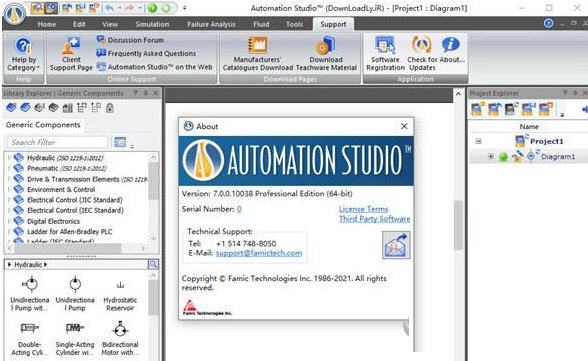Expand the Hydraulic library node

[x=9, y=158]
